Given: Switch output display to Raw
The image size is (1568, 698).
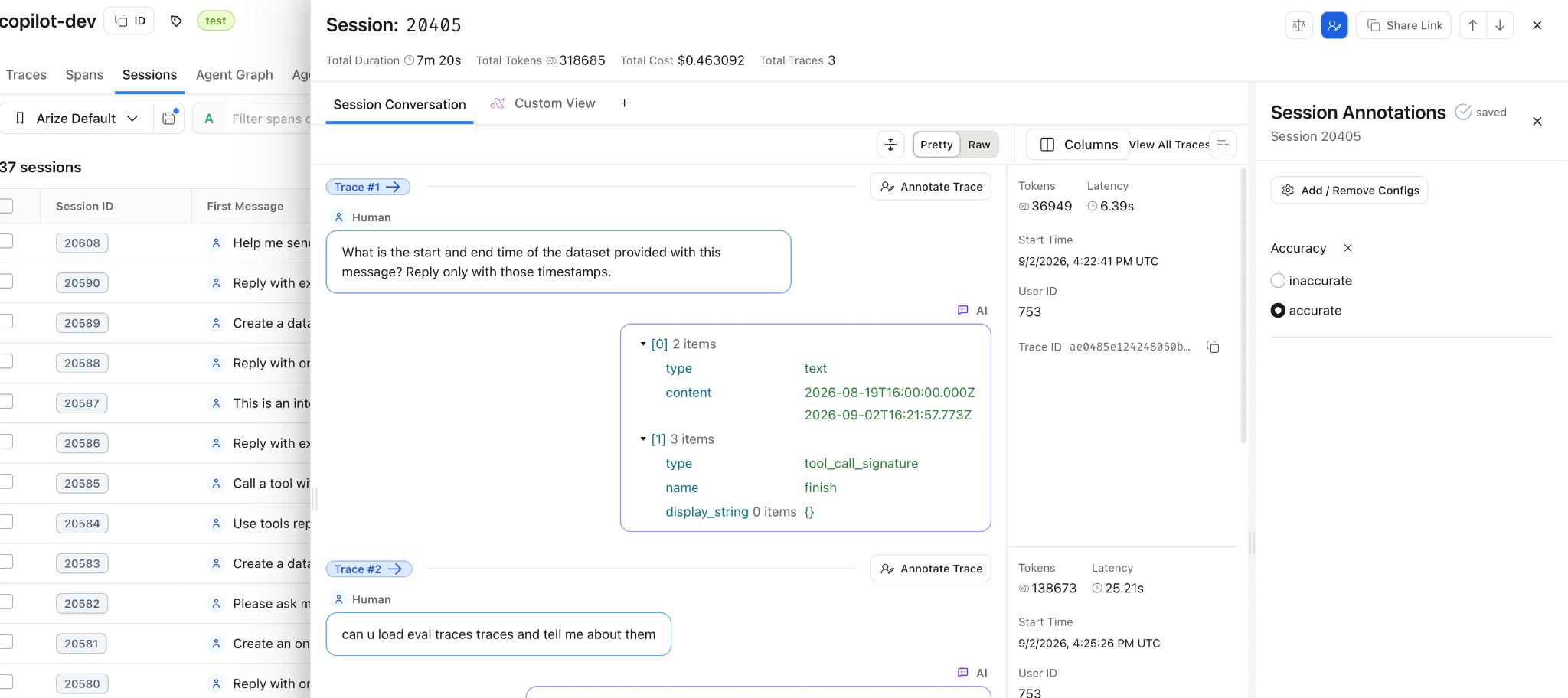Looking at the screenshot, I should [x=978, y=145].
